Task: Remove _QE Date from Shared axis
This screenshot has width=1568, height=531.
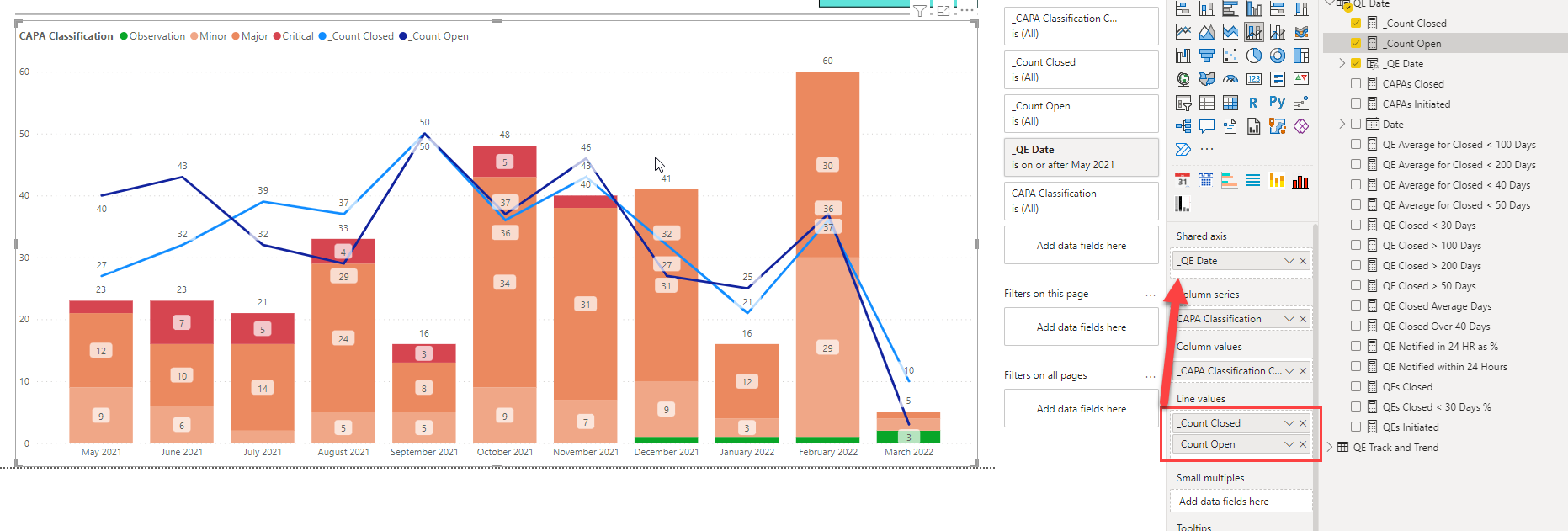Action: pyautogui.click(x=1303, y=261)
